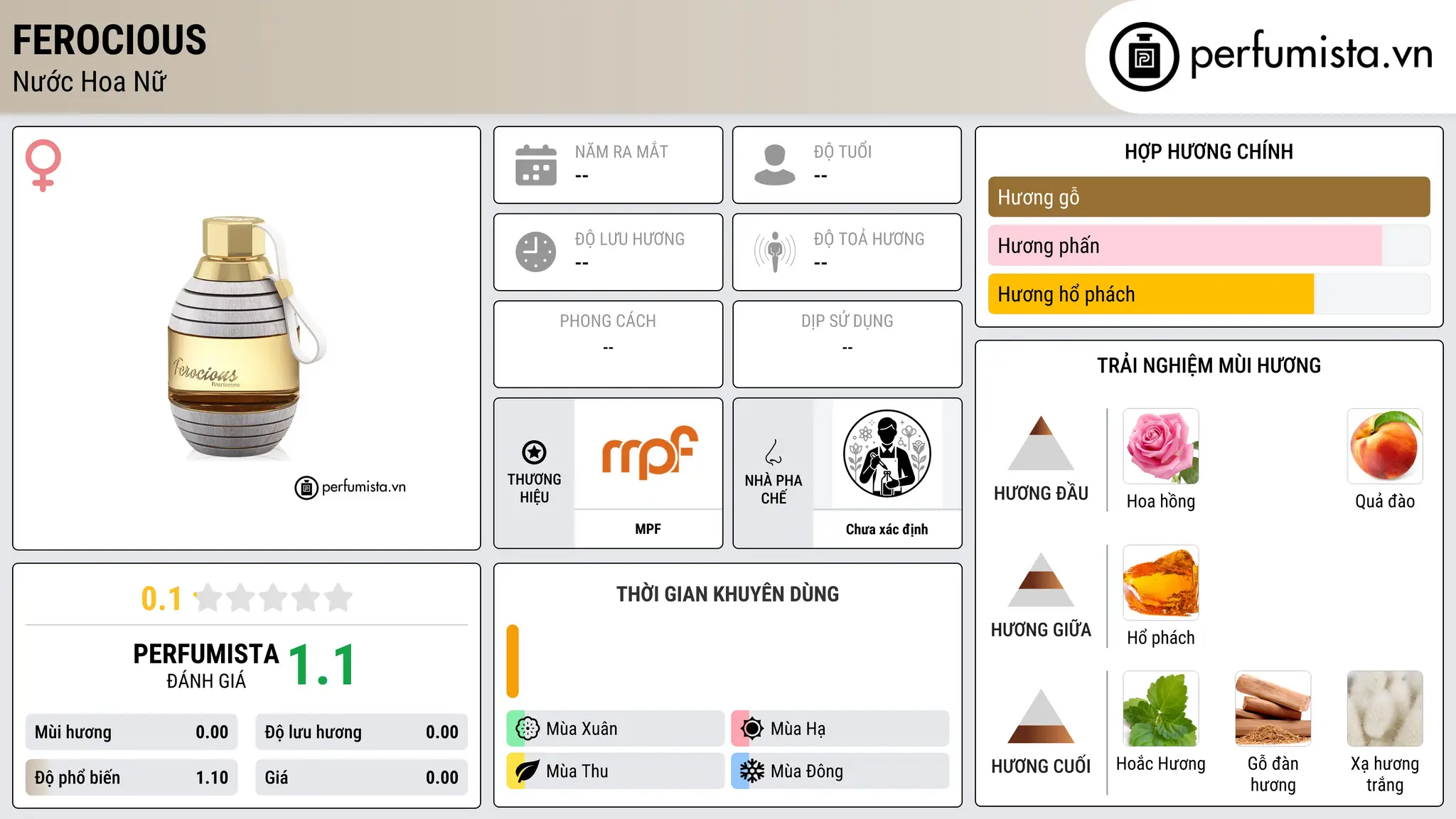Click the Hương hổ phách accord bar
1456x819 pixels.
pyautogui.click(x=1209, y=294)
